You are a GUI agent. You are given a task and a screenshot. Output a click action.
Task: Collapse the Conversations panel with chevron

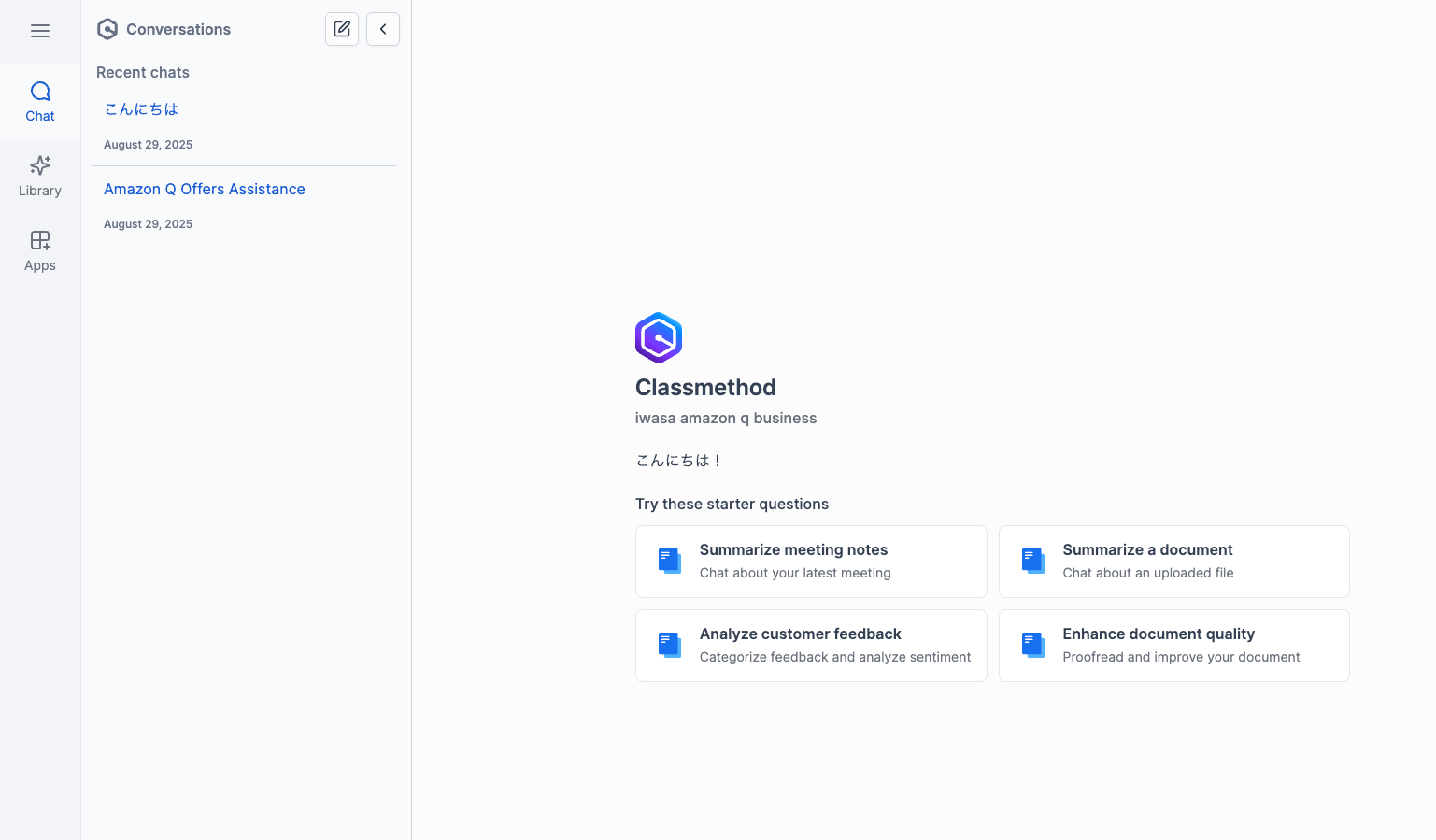[x=383, y=29]
